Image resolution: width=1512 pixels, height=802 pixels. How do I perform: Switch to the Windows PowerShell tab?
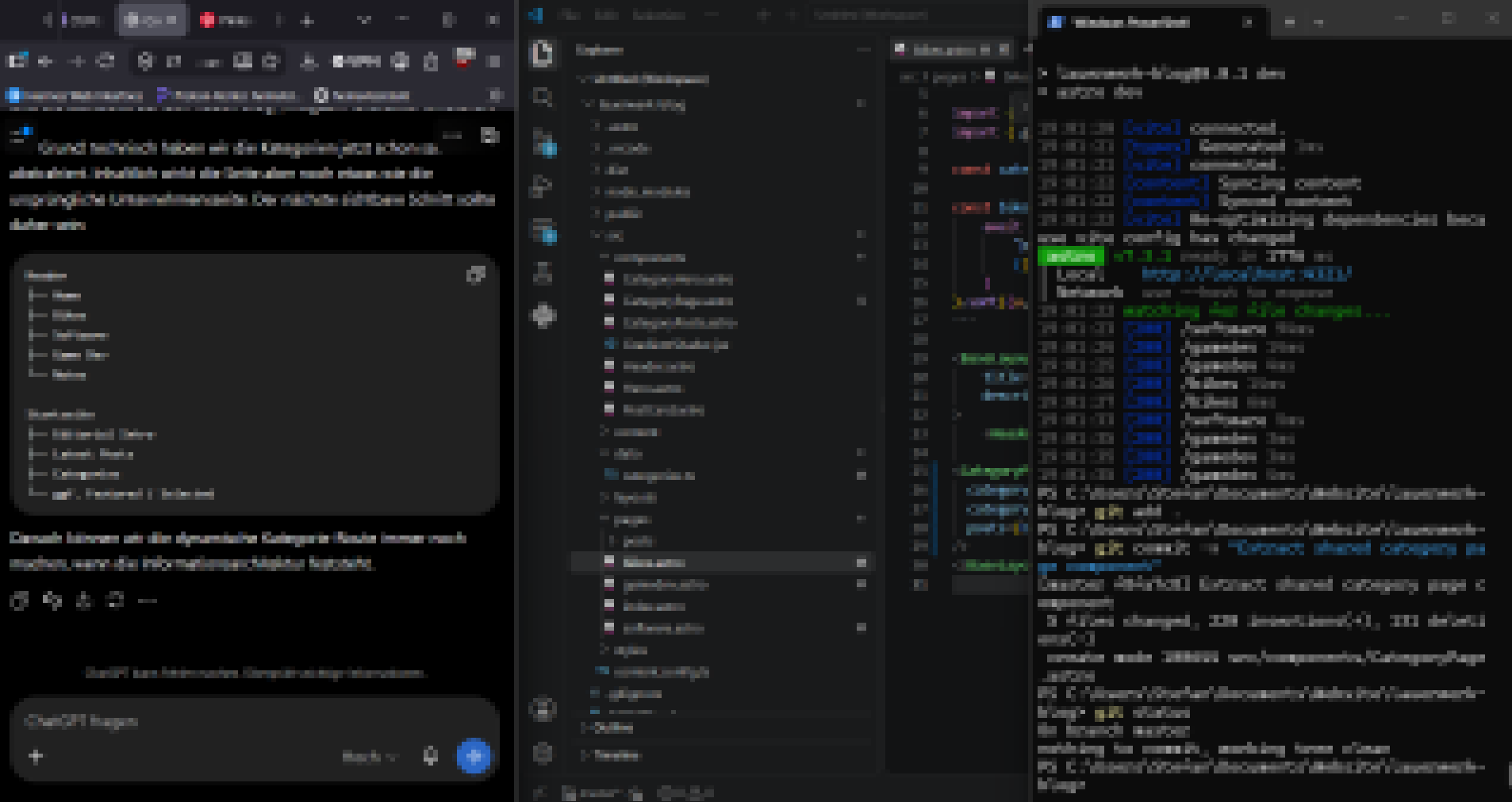click(x=1130, y=22)
